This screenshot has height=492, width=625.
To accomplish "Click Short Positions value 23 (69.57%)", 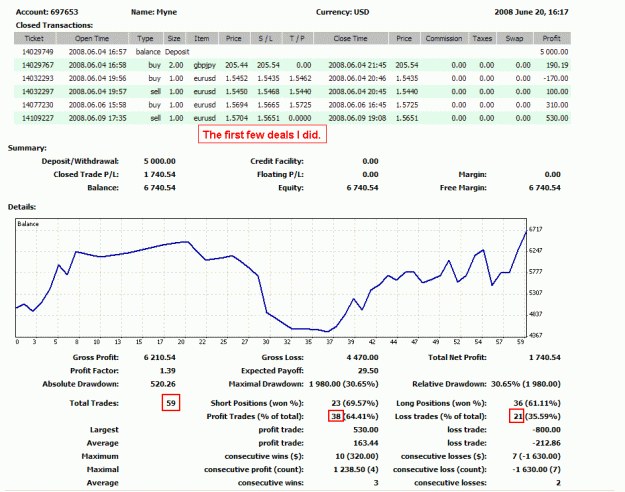I will [x=355, y=403].
